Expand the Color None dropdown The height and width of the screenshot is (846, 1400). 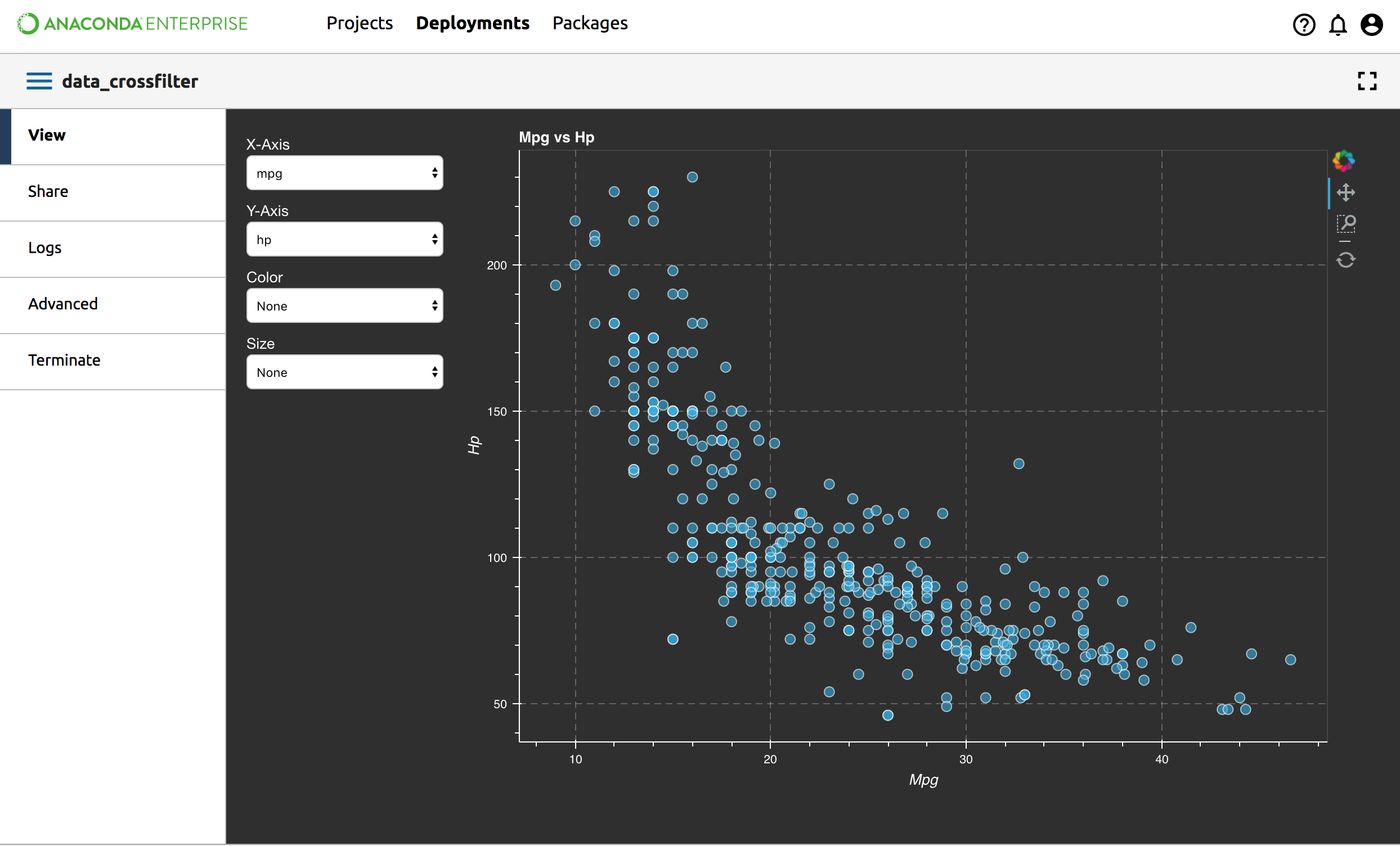(344, 306)
